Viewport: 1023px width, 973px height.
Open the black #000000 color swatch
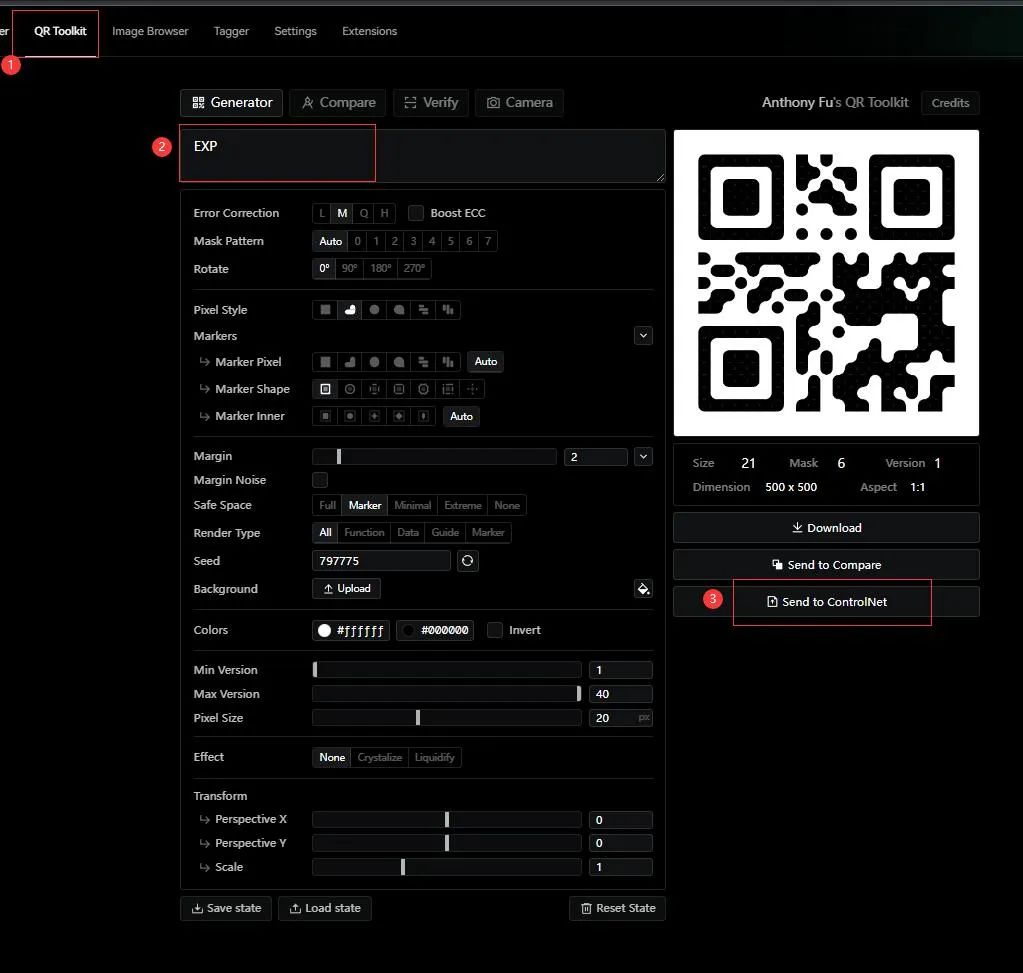[x=435, y=630]
